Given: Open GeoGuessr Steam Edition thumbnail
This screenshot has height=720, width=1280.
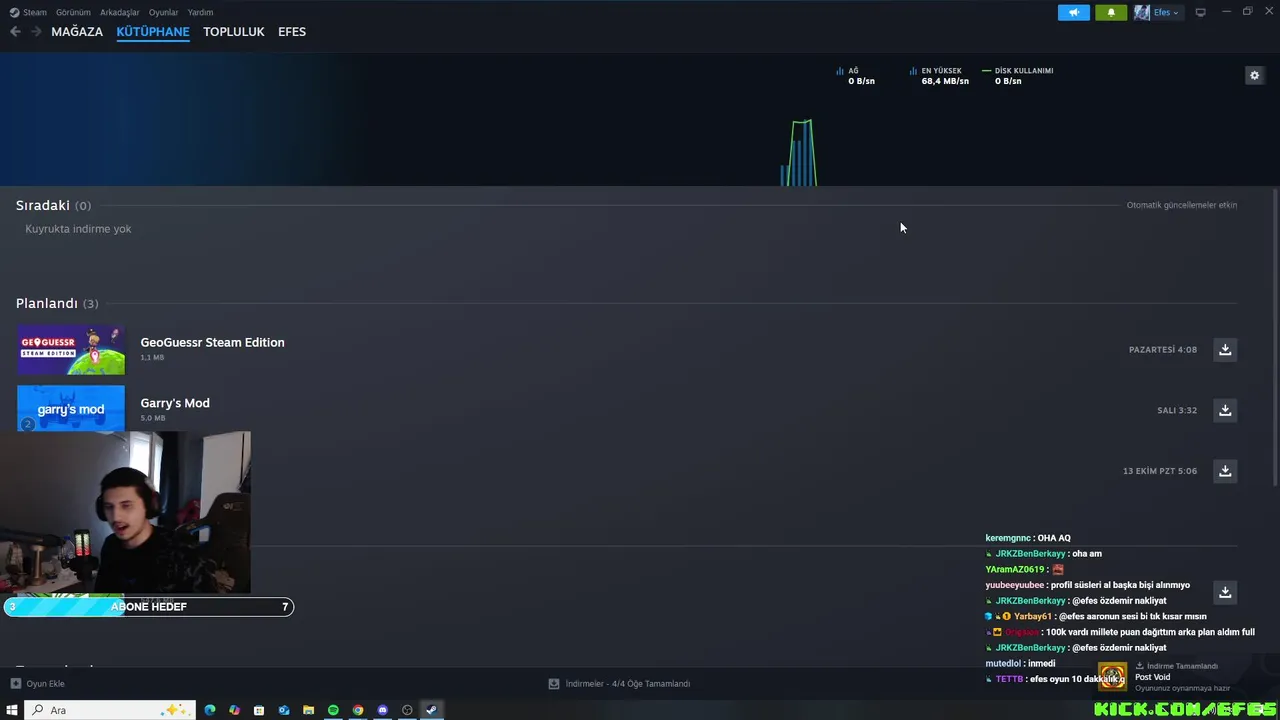Looking at the screenshot, I should click(70, 349).
